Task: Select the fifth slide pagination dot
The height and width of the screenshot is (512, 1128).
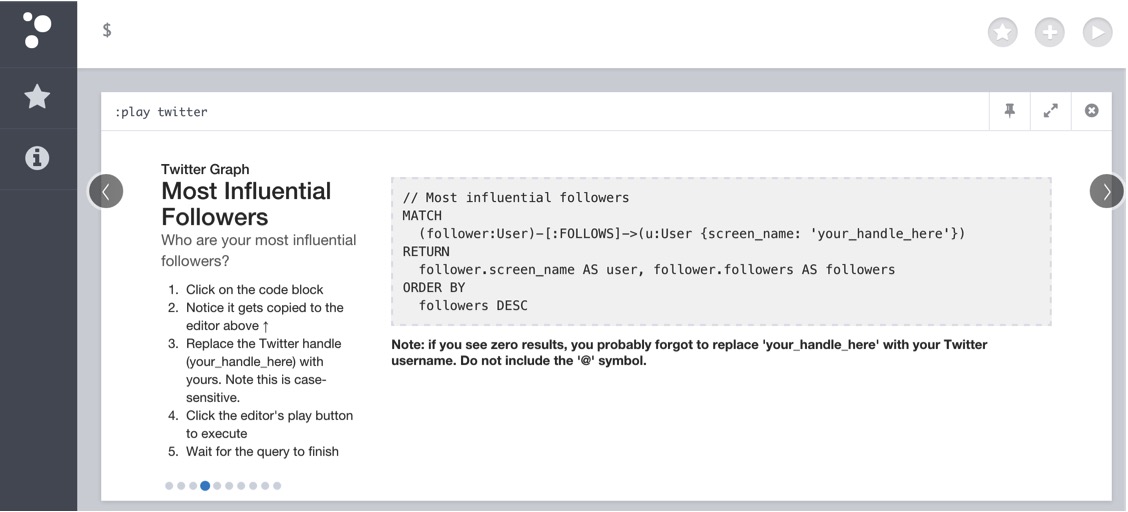Action: pyautogui.click(x=217, y=486)
